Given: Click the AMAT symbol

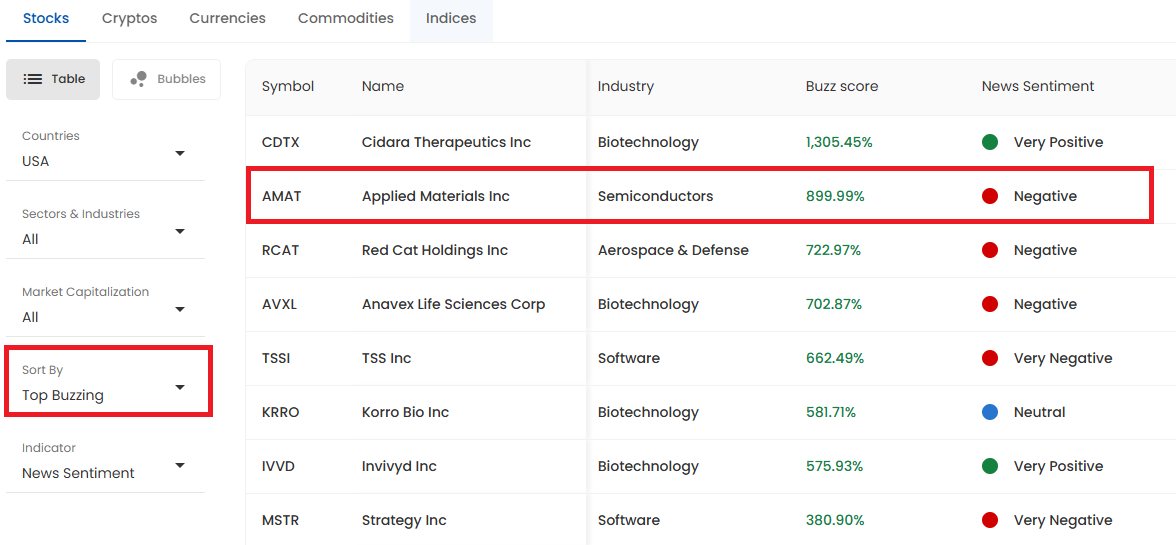Looking at the screenshot, I should 281,196.
